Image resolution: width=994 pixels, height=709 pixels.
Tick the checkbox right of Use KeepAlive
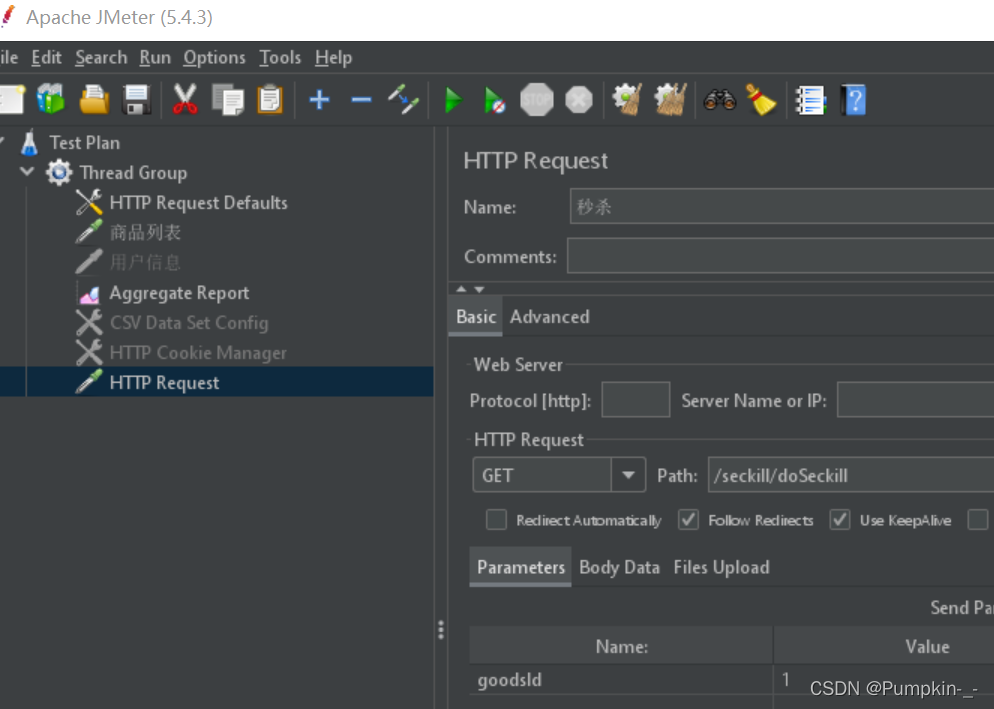pyautogui.click(x=978, y=520)
